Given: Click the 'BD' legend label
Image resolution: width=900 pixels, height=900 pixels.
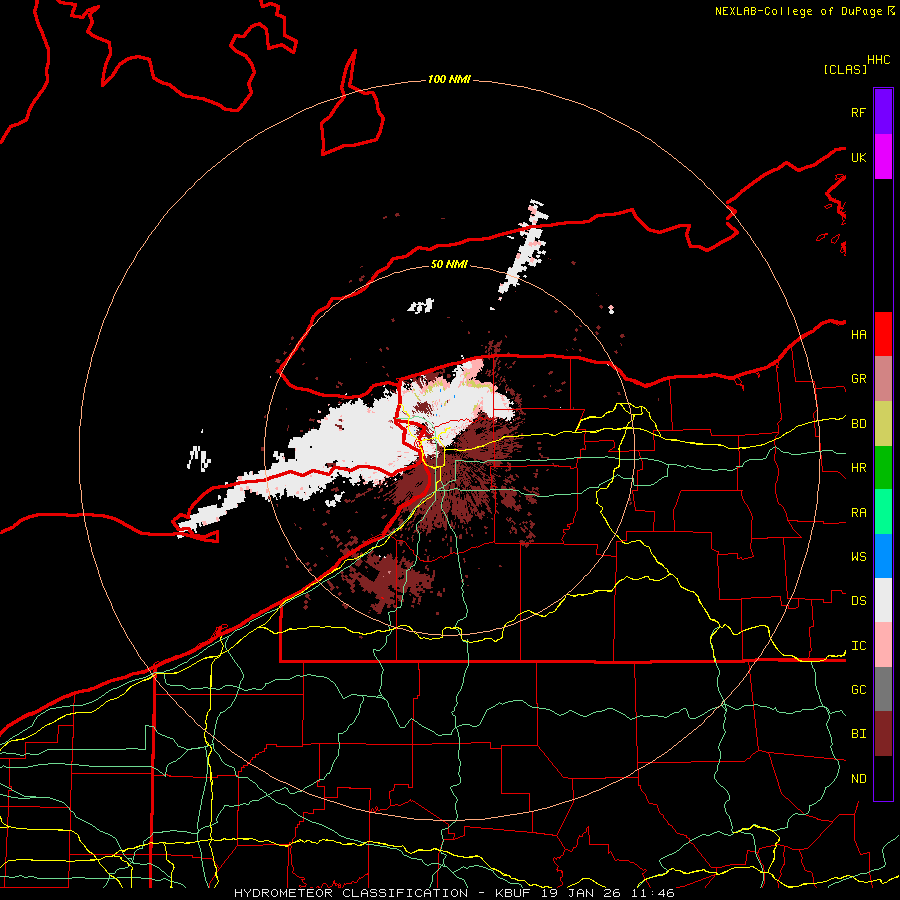Looking at the screenshot, I should pyautogui.click(x=858, y=424).
